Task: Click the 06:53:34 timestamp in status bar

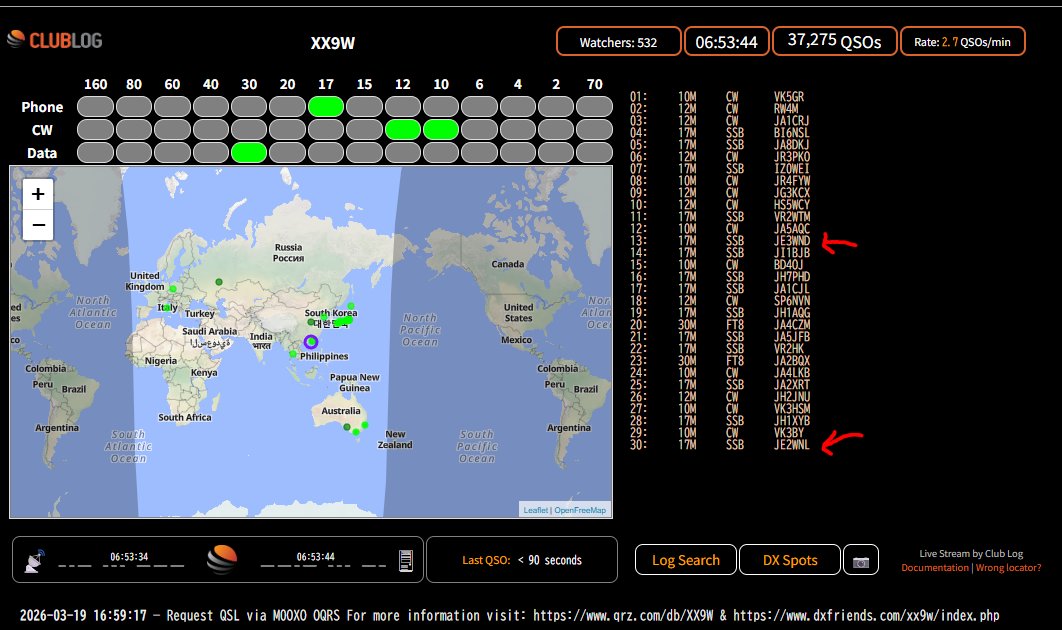Action: tap(129, 557)
